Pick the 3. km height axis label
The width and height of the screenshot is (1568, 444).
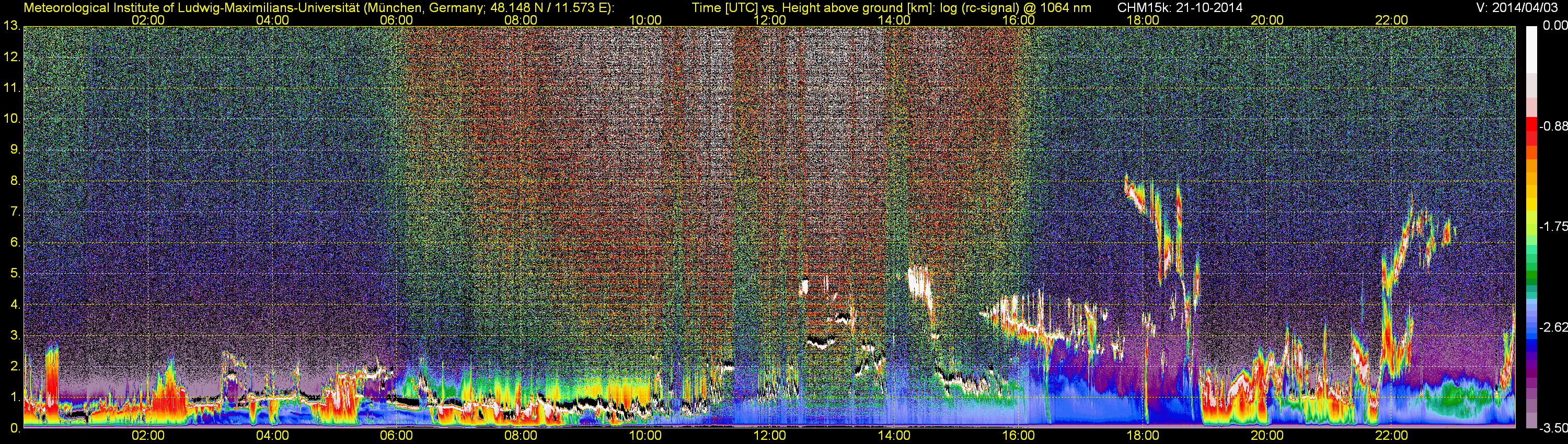click(x=15, y=335)
